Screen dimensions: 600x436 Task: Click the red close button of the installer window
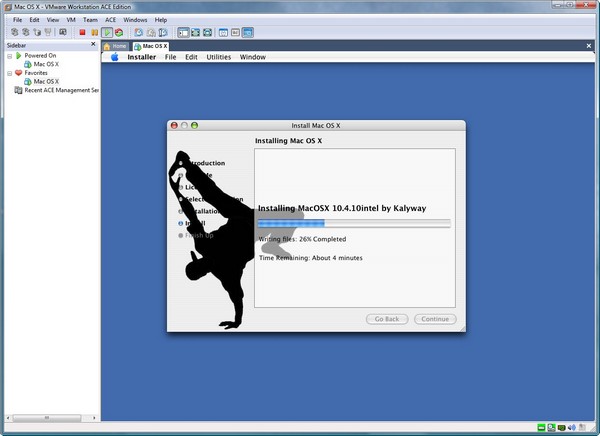pos(174,125)
